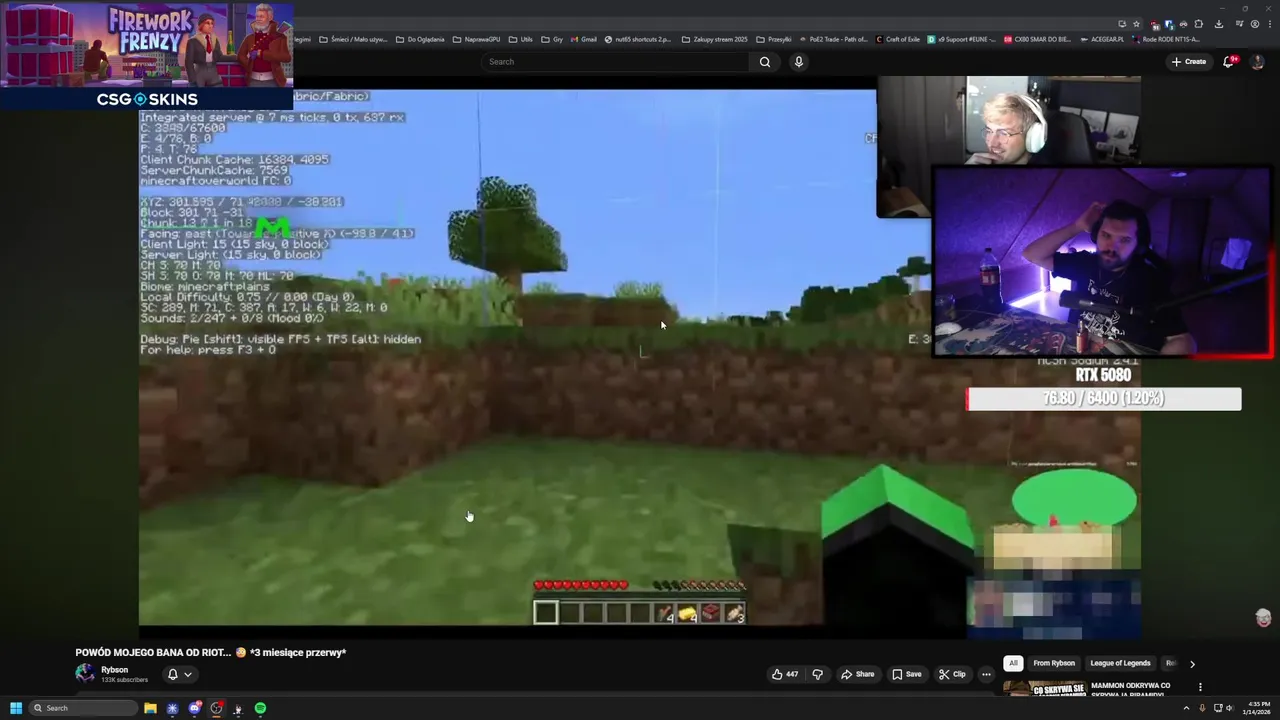Image resolution: width=1280 pixels, height=720 pixels.
Task: Click the Clip scissors button
Action: 952,674
